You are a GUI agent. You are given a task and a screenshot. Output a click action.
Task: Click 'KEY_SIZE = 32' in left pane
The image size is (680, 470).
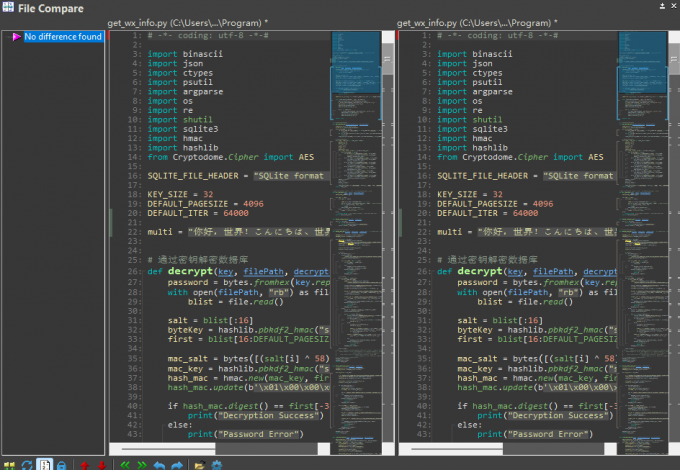pyautogui.click(x=180, y=194)
